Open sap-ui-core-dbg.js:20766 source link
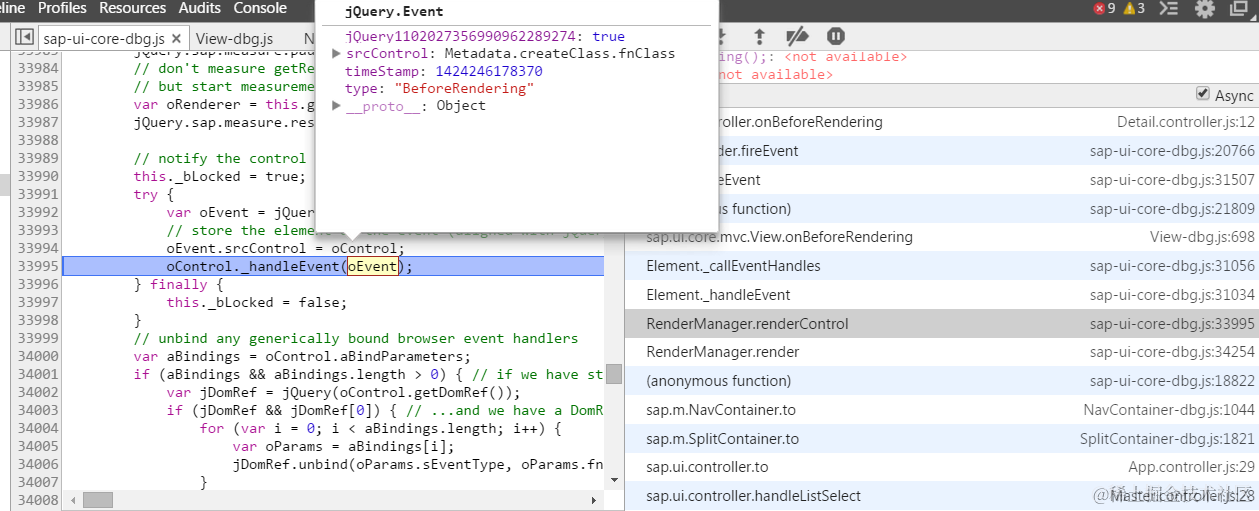Screen dimensions: 1259x511 tap(1172, 151)
